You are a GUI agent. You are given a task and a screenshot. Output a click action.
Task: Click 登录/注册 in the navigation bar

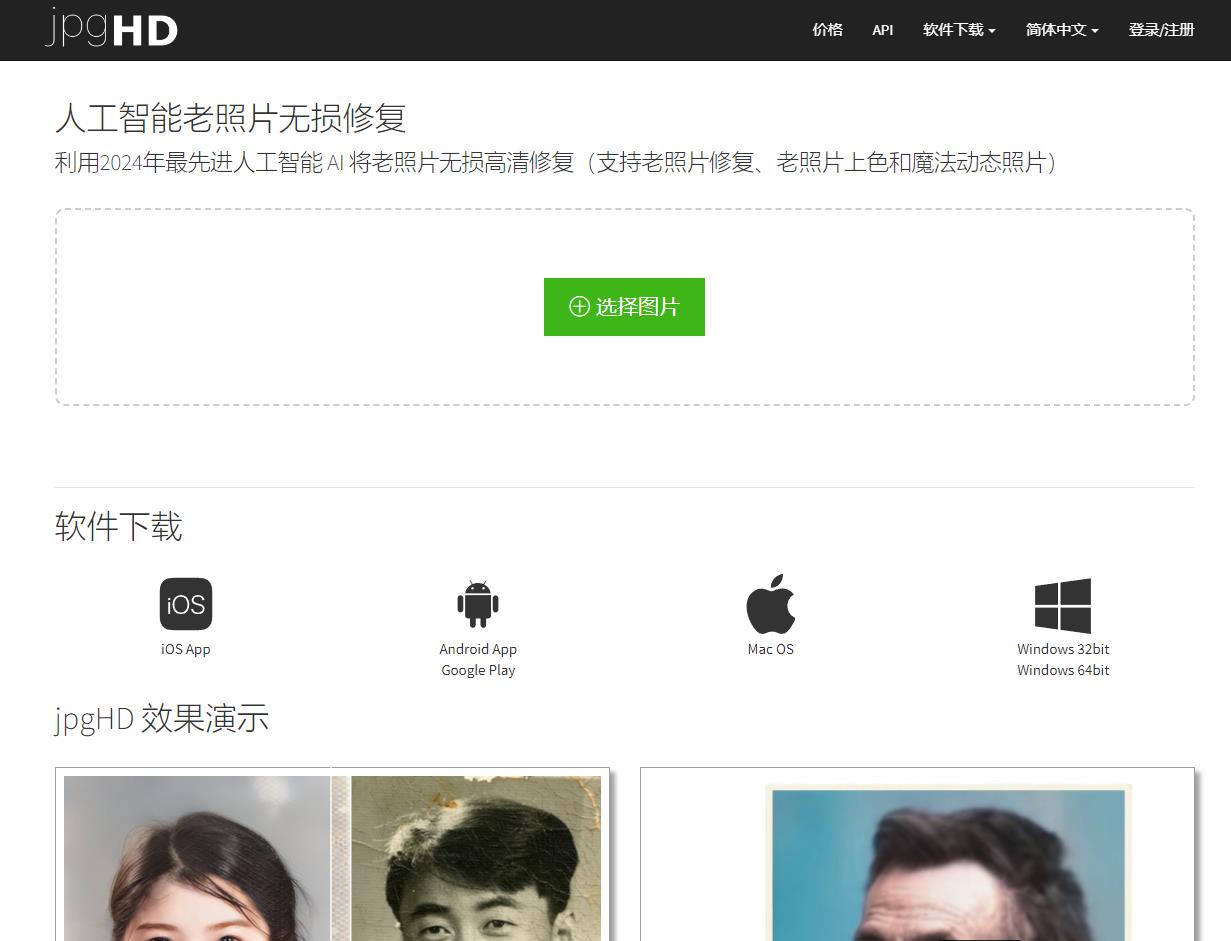click(1160, 30)
